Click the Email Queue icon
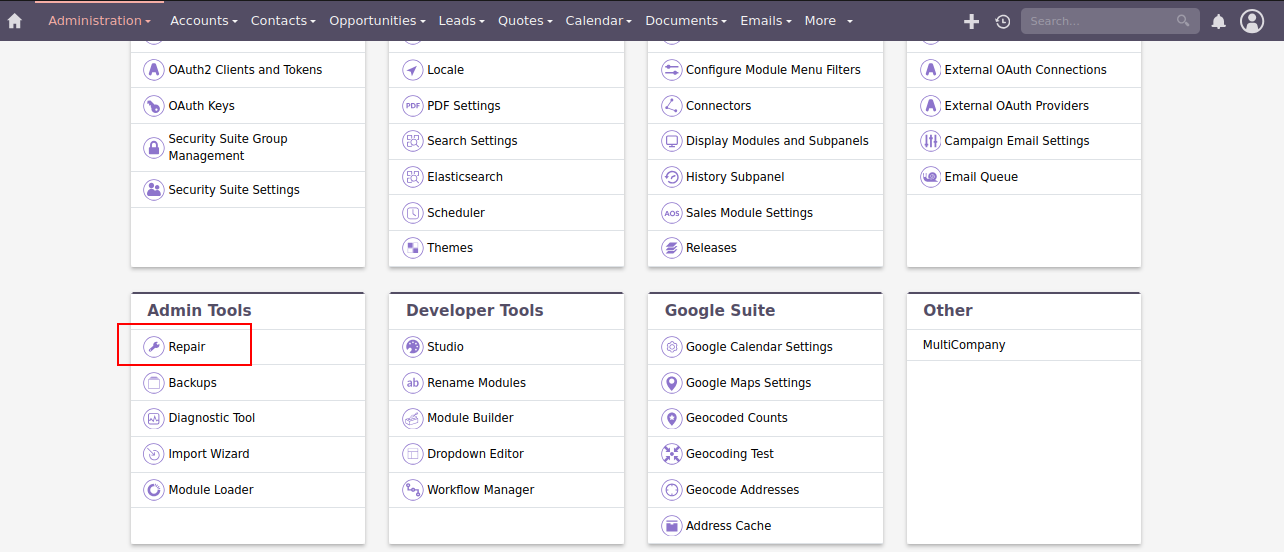 (930, 177)
